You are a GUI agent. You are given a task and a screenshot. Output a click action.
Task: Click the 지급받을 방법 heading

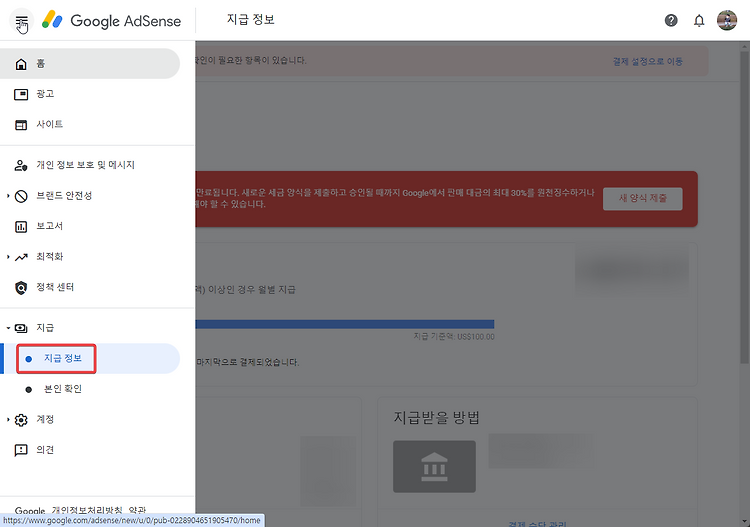click(436, 417)
